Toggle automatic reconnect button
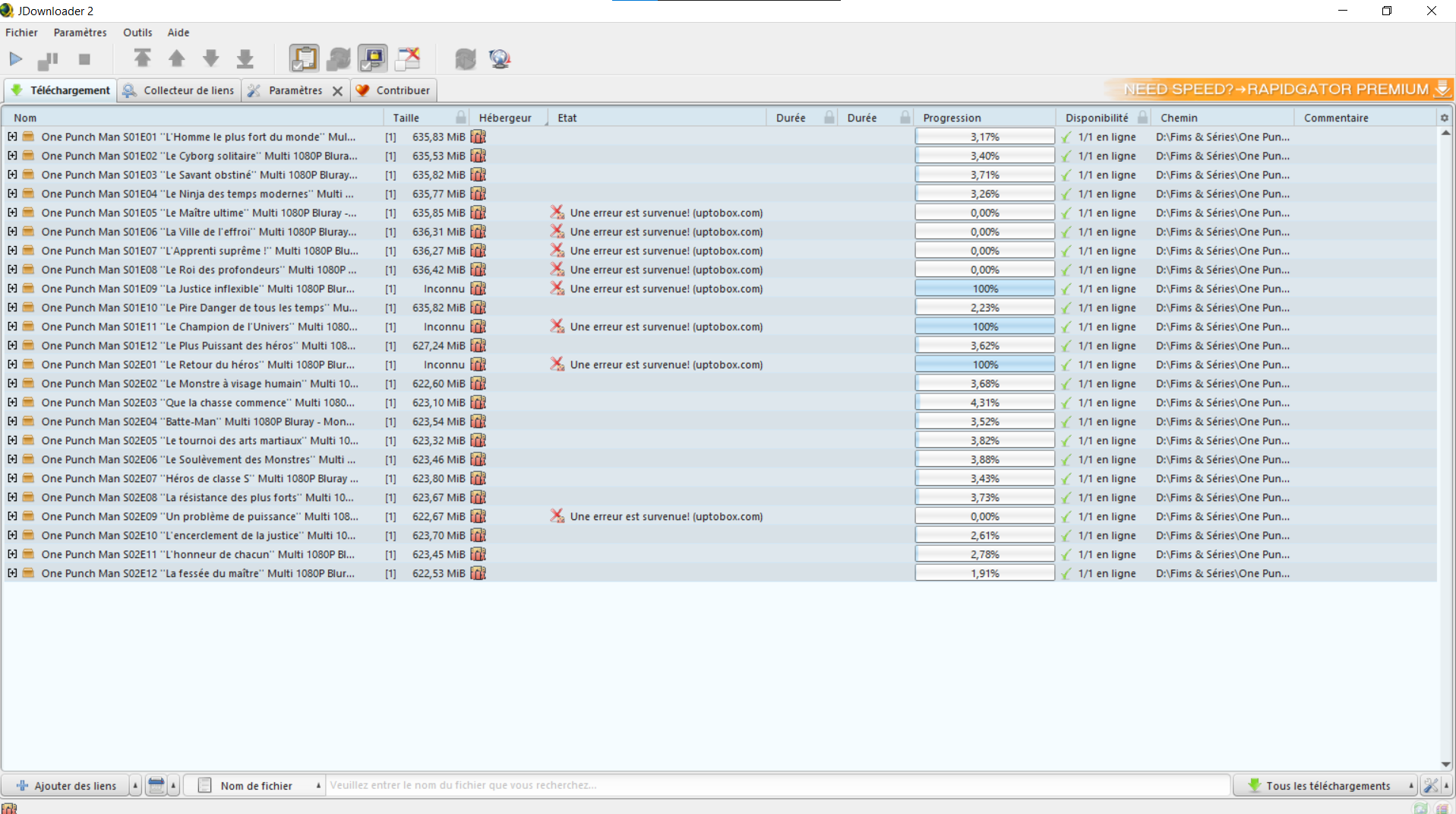The height and width of the screenshot is (814, 1456). pyautogui.click(x=339, y=58)
